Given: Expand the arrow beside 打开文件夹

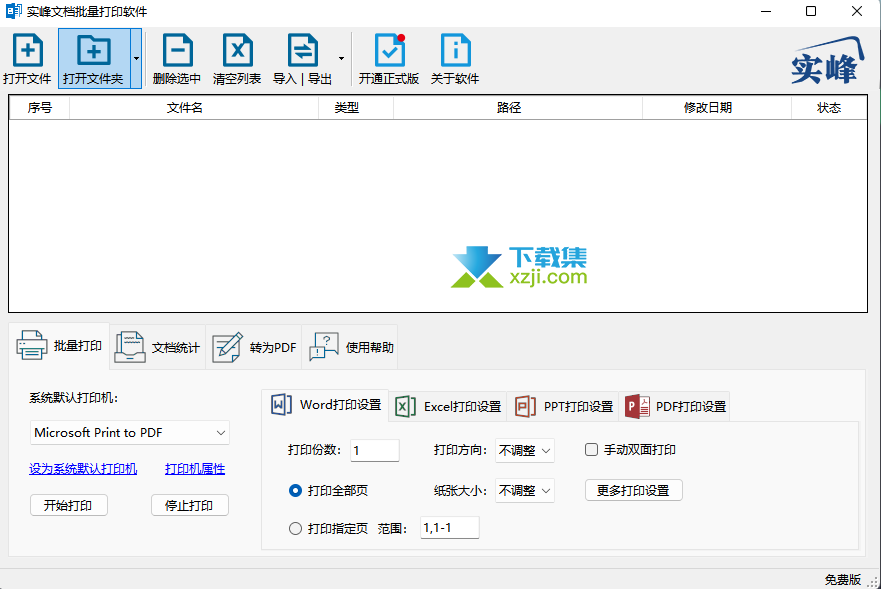Looking at the screenshot, I should point(136,58).
